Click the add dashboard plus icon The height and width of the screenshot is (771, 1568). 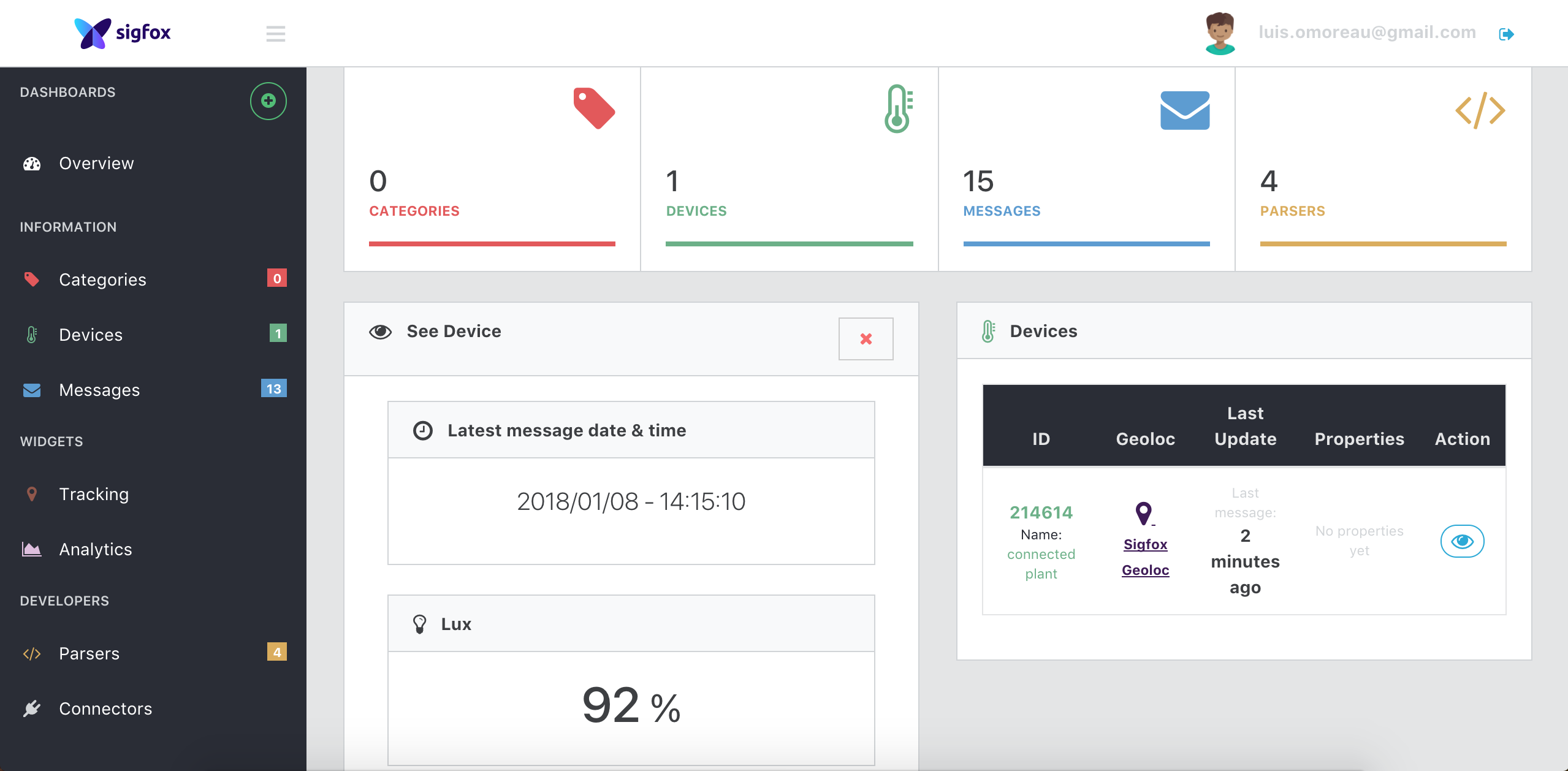click(268, 101)
